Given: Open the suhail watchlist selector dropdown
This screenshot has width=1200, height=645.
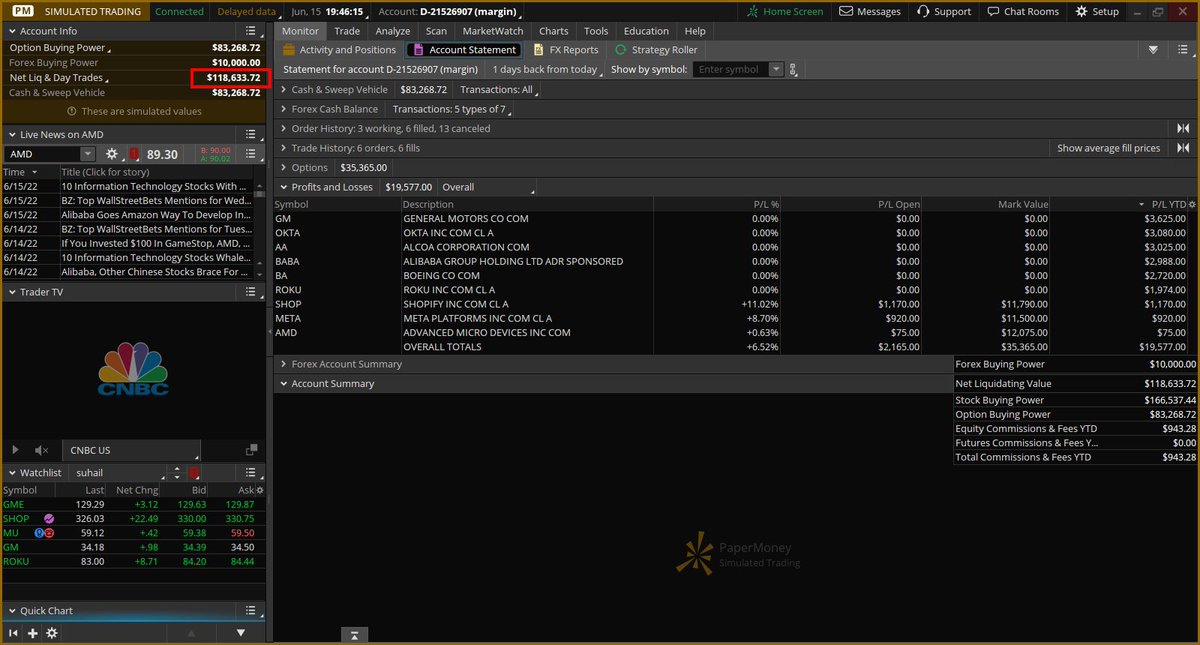Looking at the screenshot, I should (118, 473).
